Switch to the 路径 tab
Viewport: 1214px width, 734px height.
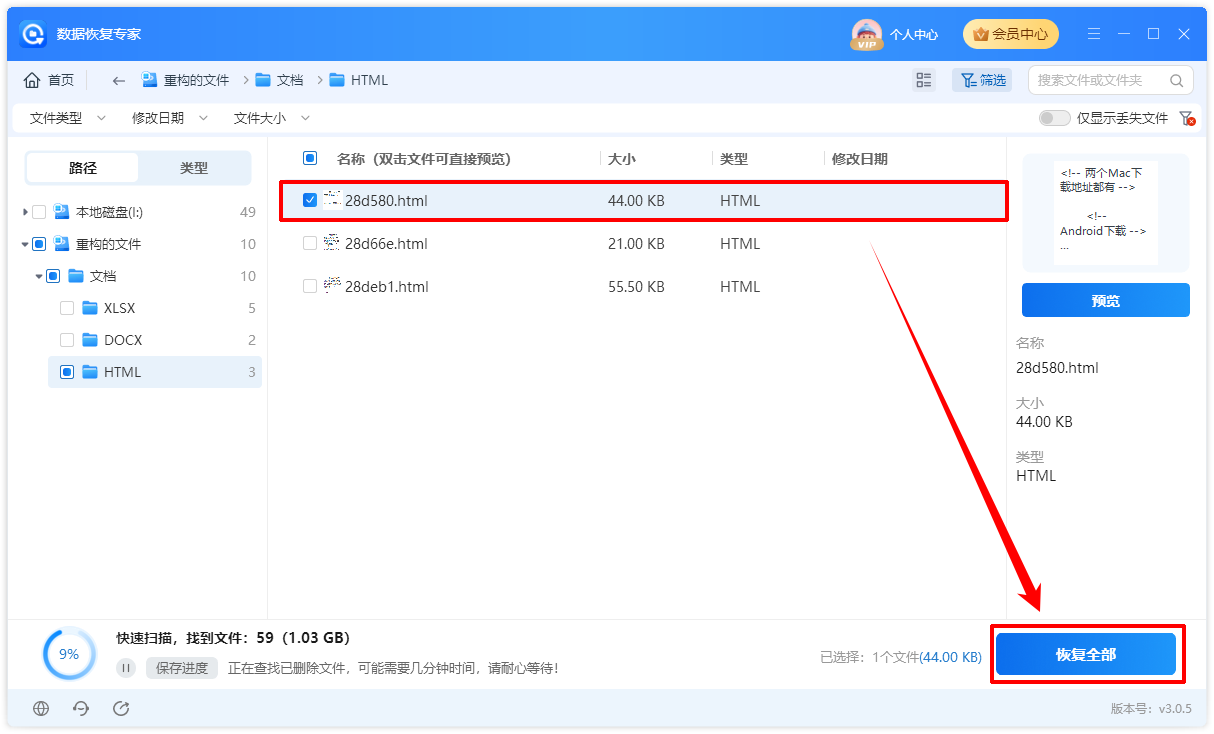pyautogui.click(x=83, y=168)
